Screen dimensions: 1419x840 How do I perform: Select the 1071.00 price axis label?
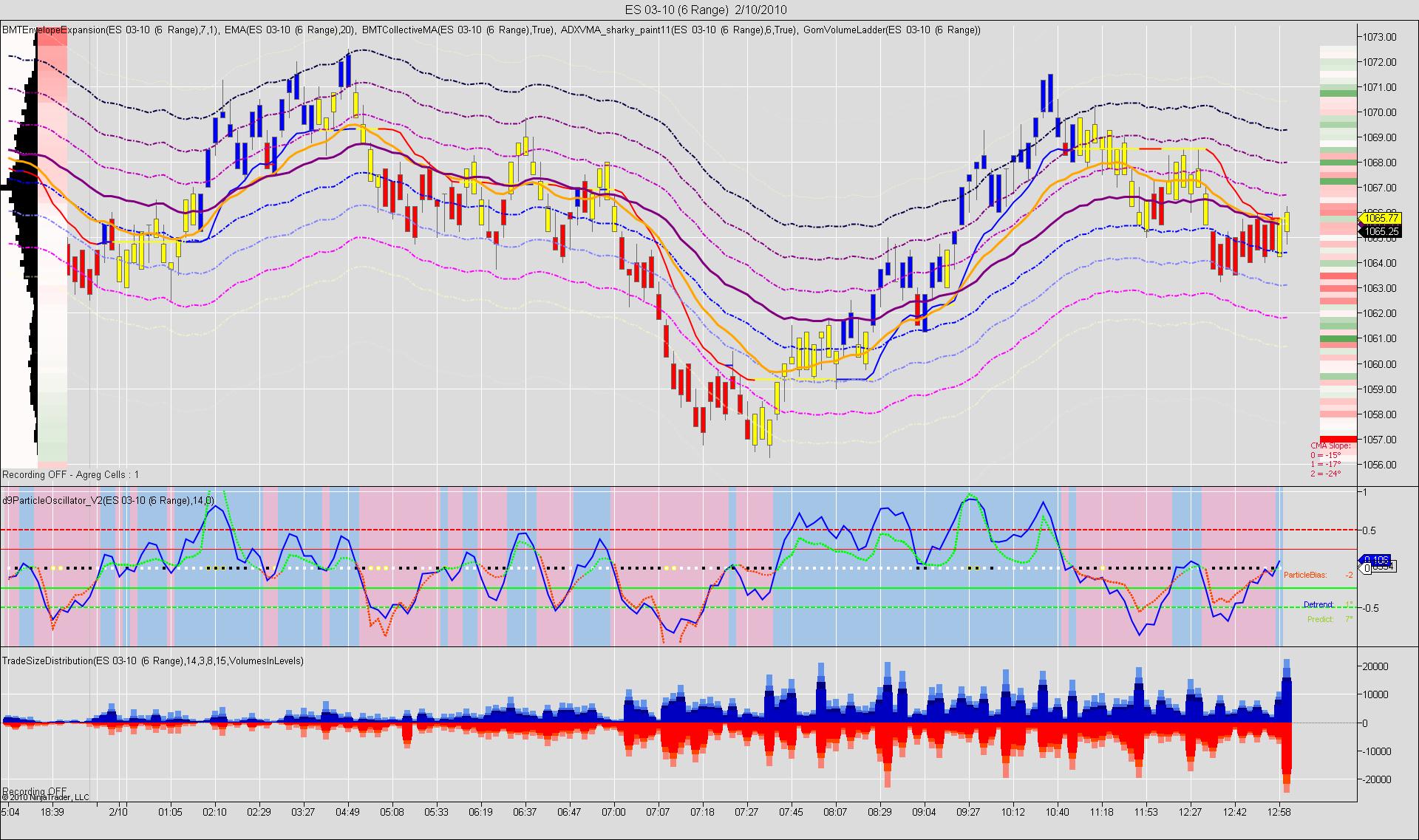1379,87
